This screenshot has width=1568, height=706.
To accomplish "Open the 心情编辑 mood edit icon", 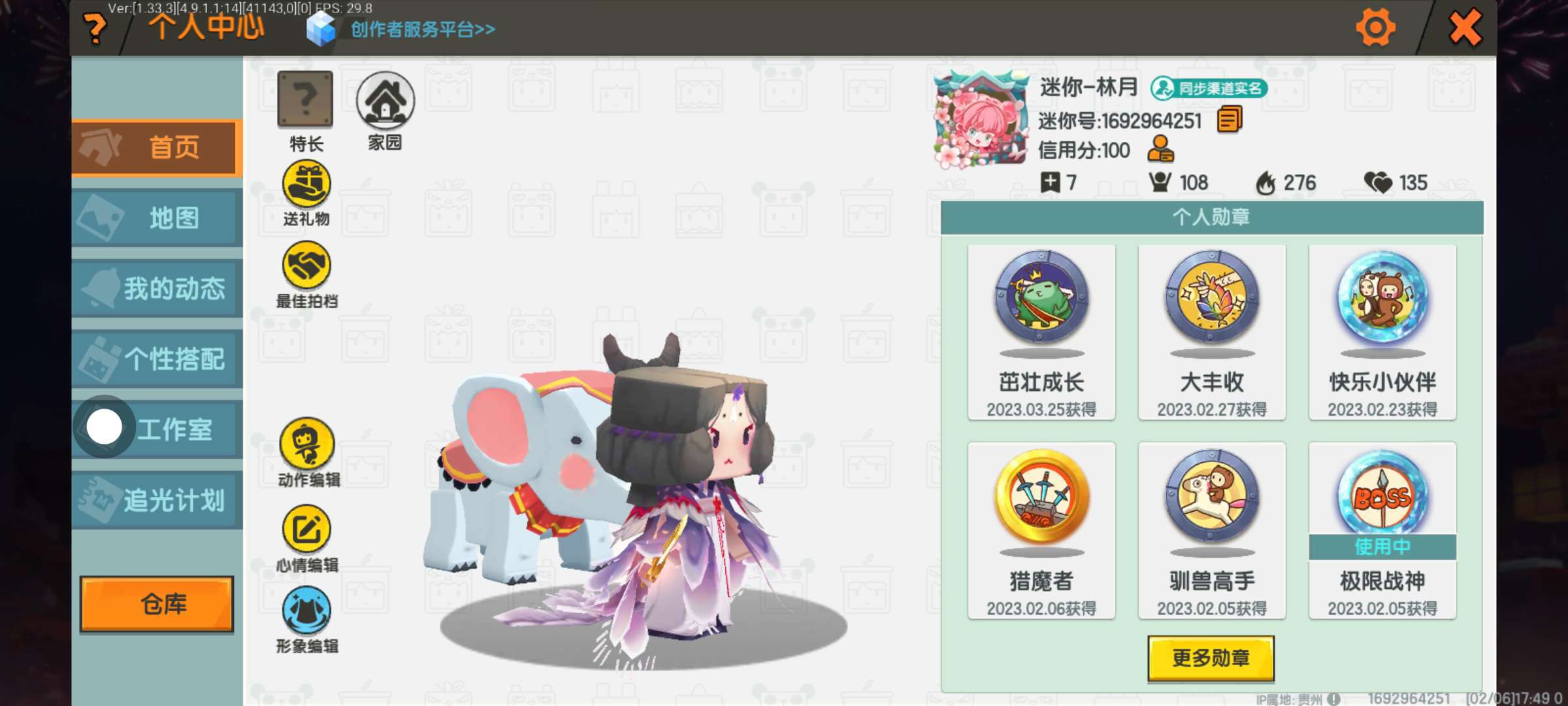I will coord(306,529).
